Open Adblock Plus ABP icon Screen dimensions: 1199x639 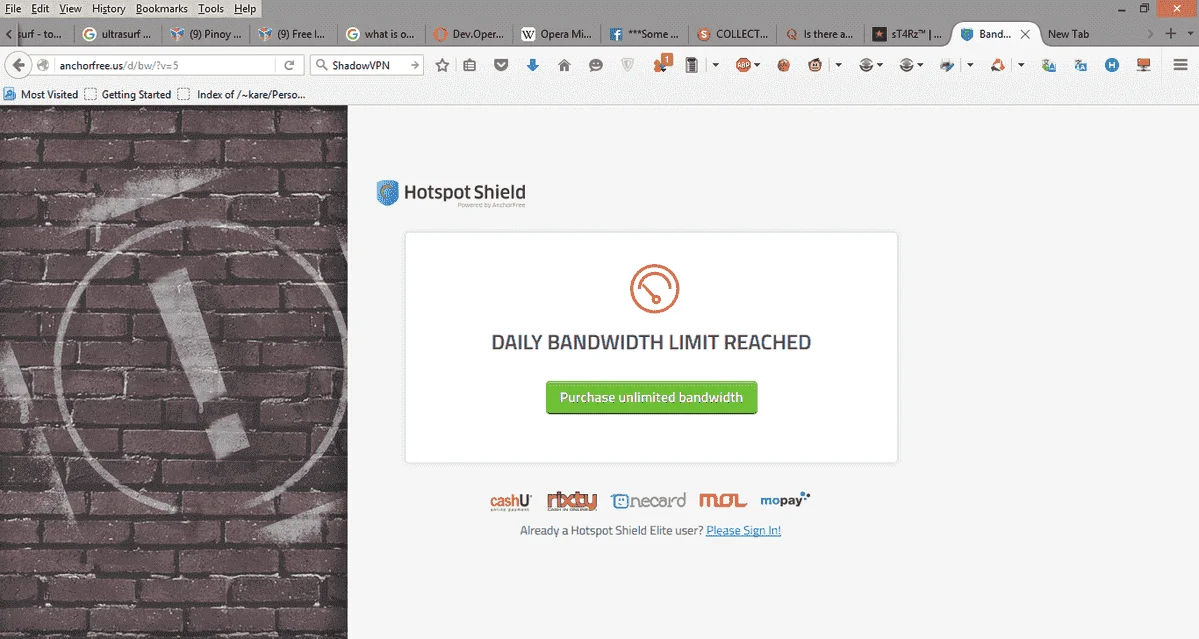[743, 66]
